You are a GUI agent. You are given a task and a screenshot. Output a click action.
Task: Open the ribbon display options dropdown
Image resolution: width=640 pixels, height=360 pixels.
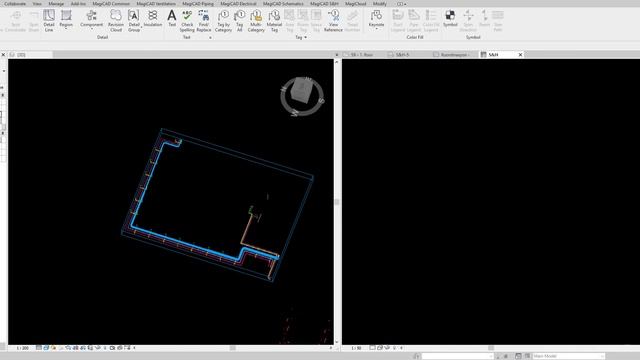click(402, 4)
